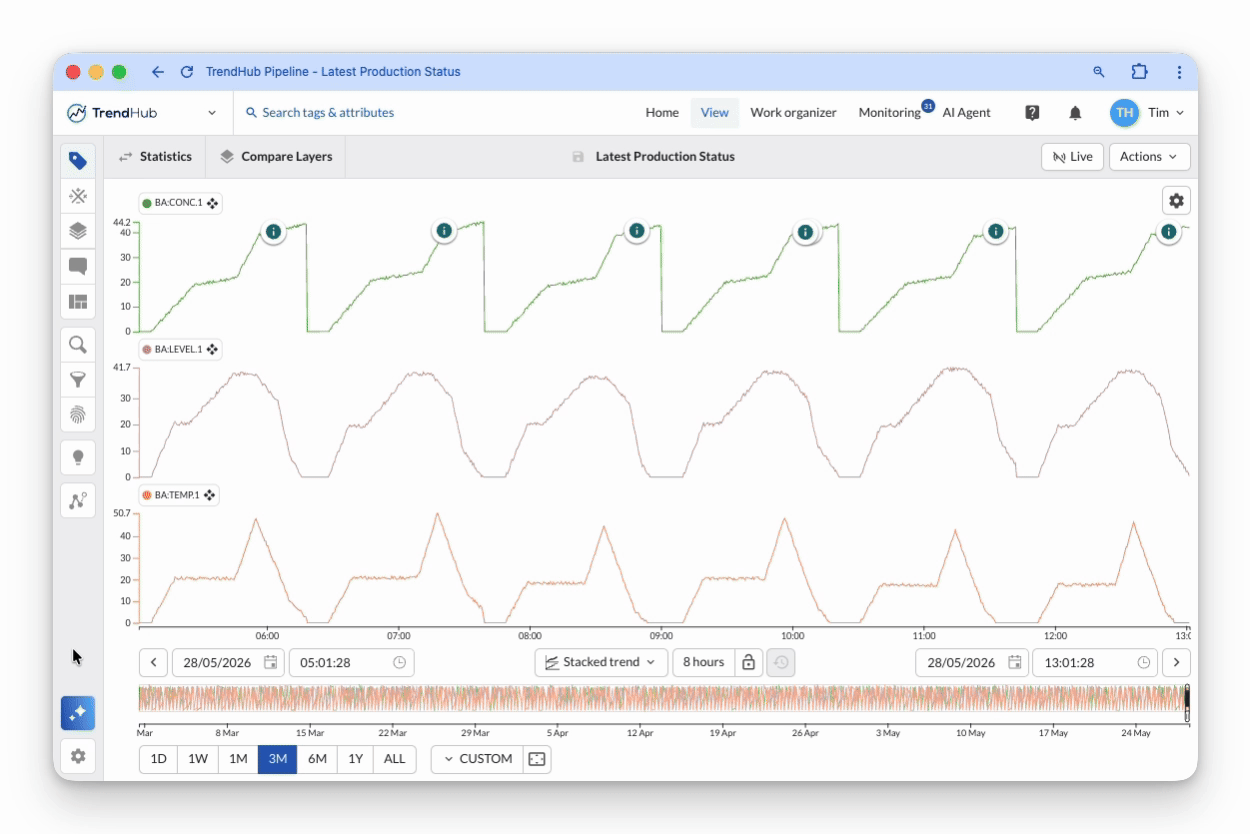Image resolution: width=1250 pixels, height=834 pixels.
Task: Step the time window backward
Action: [x=153, y=662]
